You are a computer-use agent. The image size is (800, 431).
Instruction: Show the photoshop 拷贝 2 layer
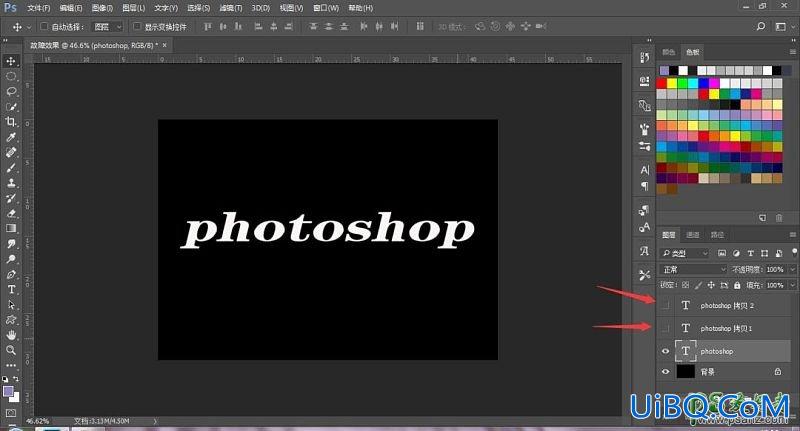pyautogui.click(x=665, y=306)
